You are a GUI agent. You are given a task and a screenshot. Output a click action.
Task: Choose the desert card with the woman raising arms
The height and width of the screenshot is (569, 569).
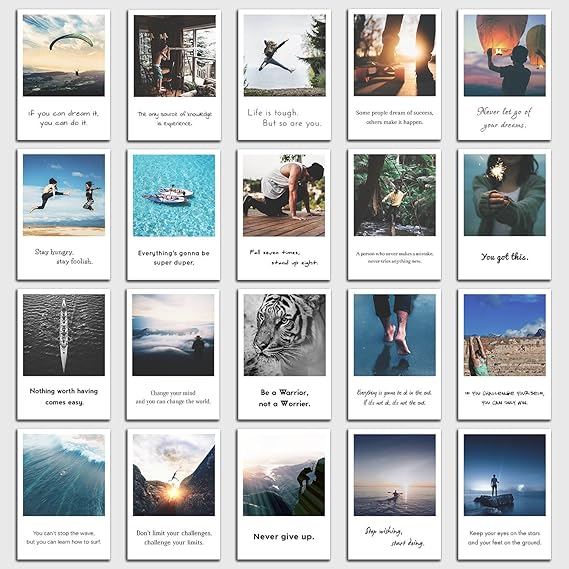(504, 355)
